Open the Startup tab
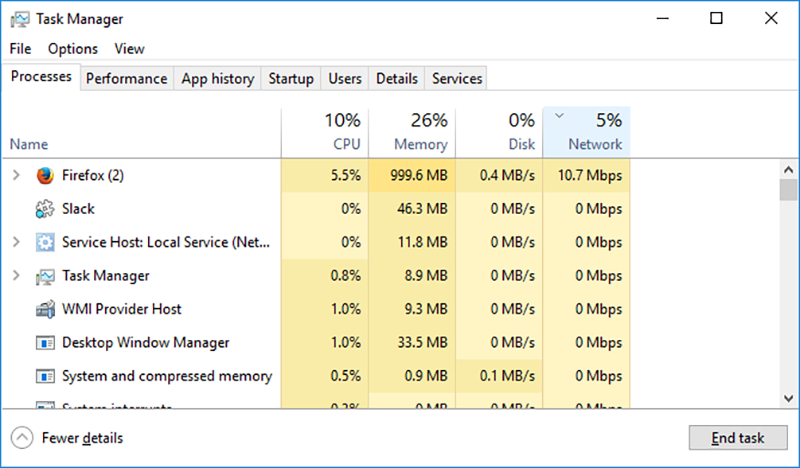 (x=291, y=78)
